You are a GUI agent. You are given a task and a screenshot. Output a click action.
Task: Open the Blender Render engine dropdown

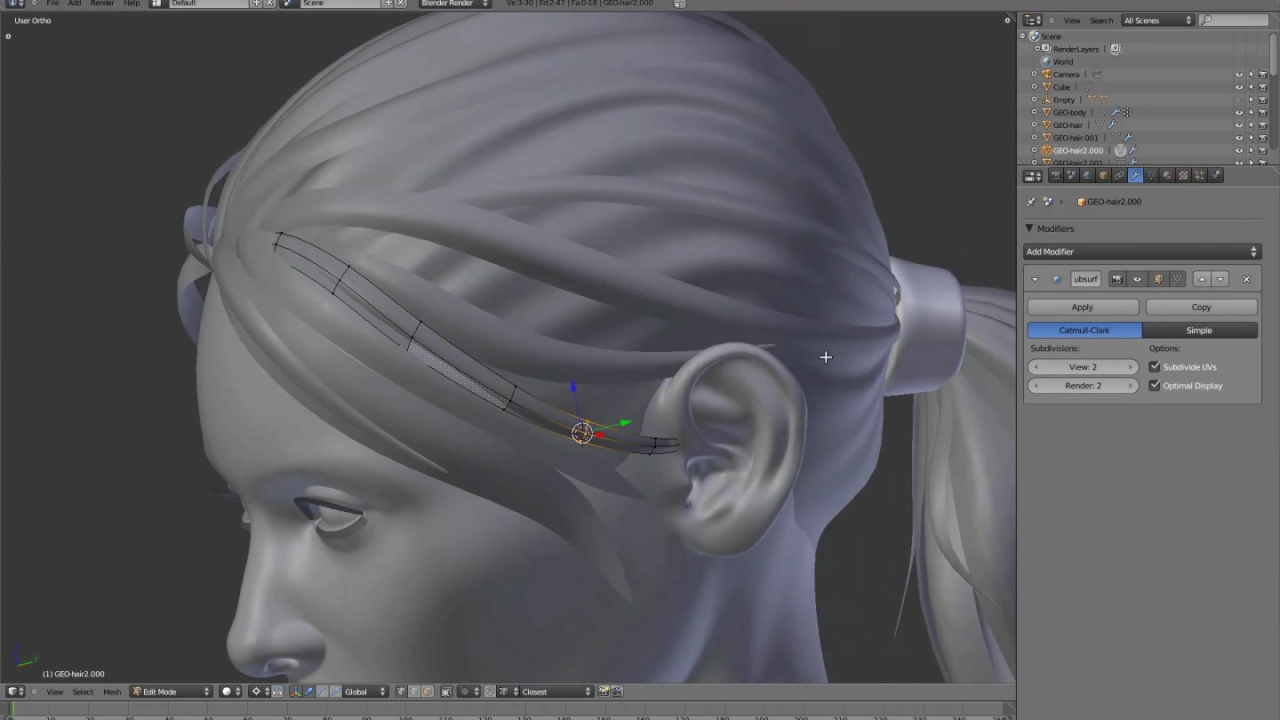454,4
